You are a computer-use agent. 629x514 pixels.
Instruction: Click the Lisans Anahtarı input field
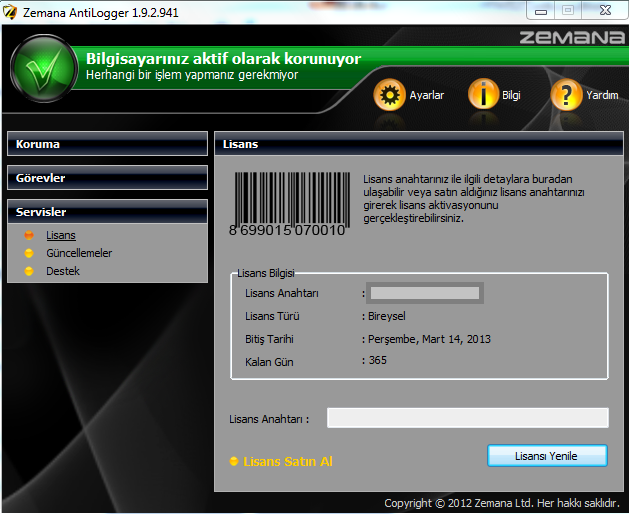tap(468, 418)
